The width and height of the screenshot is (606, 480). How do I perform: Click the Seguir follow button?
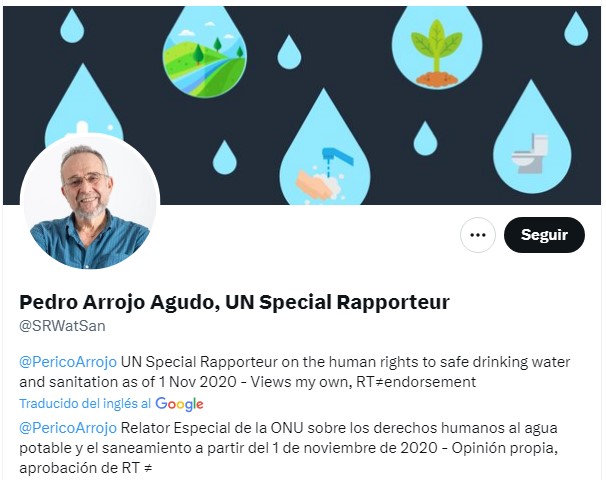pyautogui.click(x=544, y=235)
